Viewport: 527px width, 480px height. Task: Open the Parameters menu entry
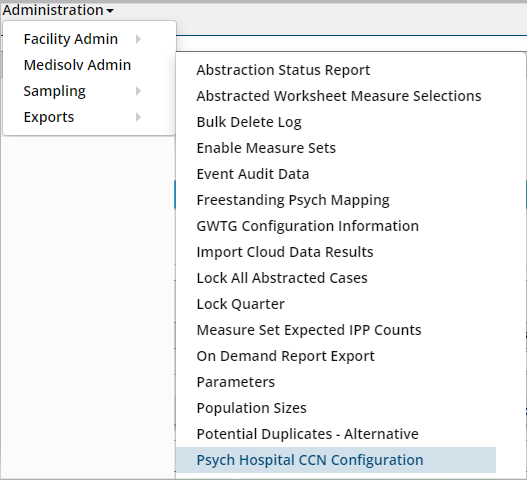[236, 382]
